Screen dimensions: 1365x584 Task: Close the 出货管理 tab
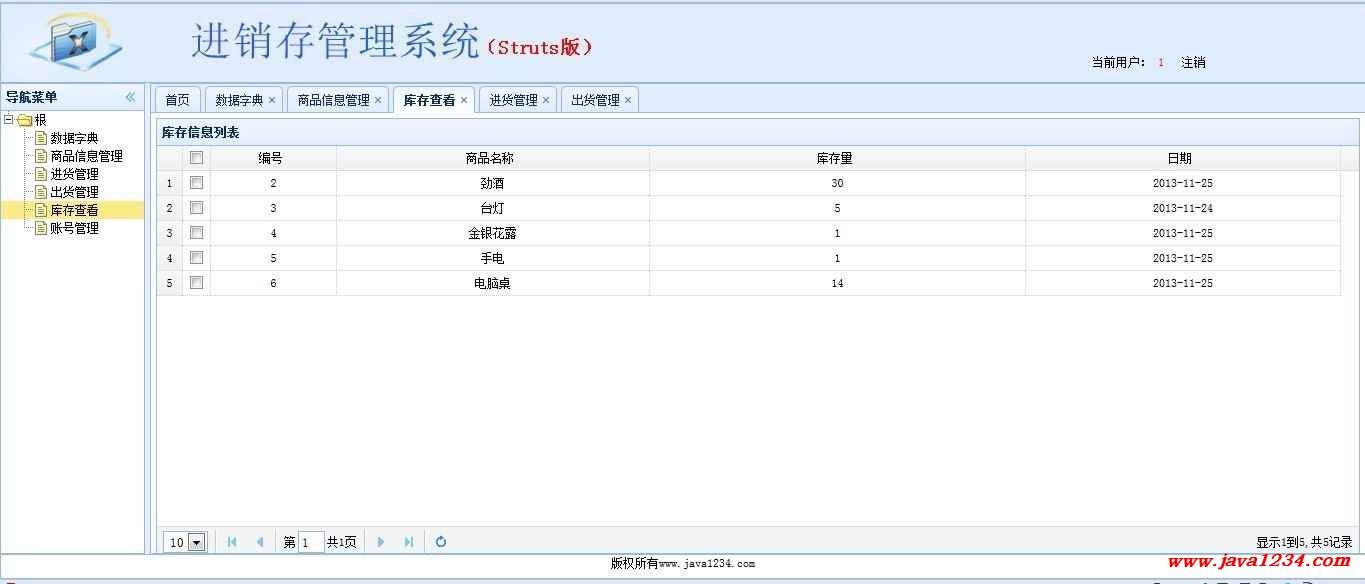point(628,100)
